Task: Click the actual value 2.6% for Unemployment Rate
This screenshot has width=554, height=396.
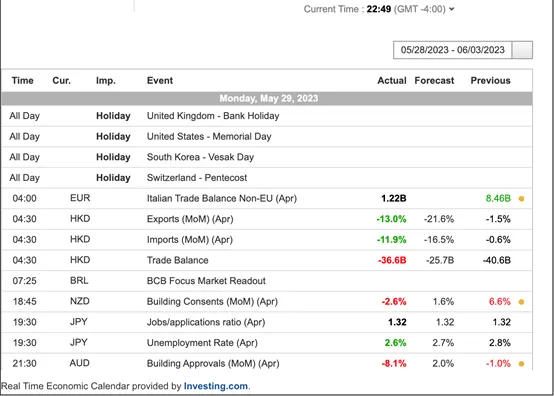Action: 395,343
